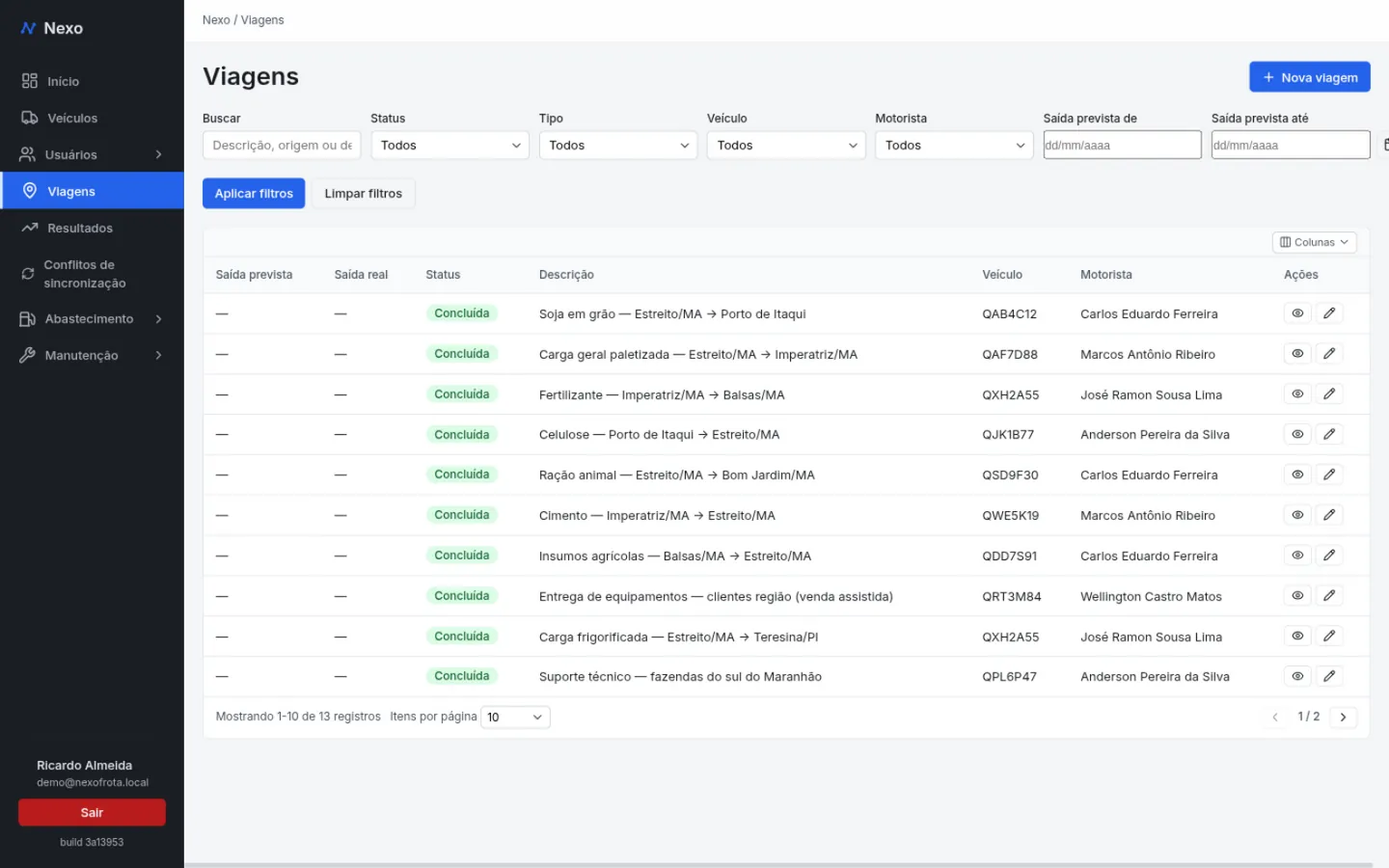Clear filters with Limpar filtros
Image resolution: width=1389 pixels, height=868 pixels.
coord(364,194)
